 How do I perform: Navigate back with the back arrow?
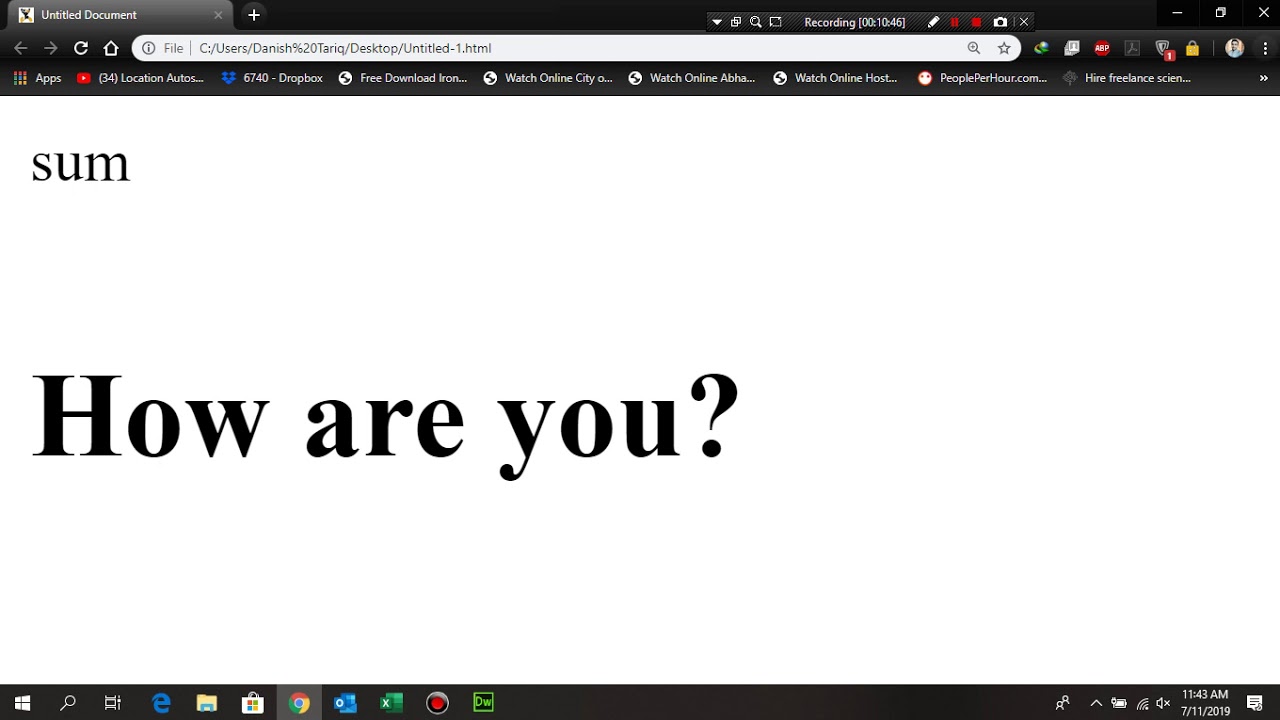[21, 48]
